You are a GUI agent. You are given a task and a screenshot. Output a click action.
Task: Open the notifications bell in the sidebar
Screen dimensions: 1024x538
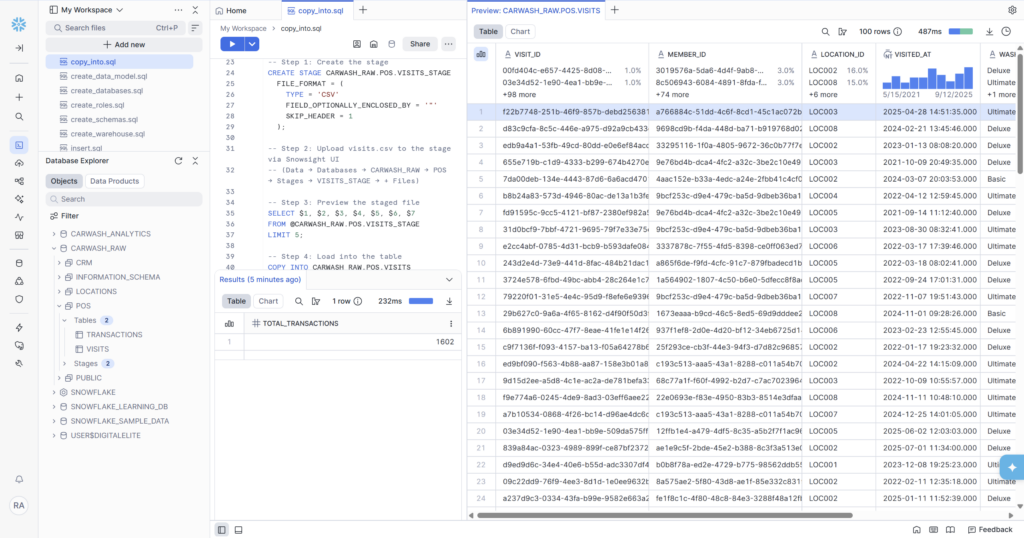(x=19, y=480)
